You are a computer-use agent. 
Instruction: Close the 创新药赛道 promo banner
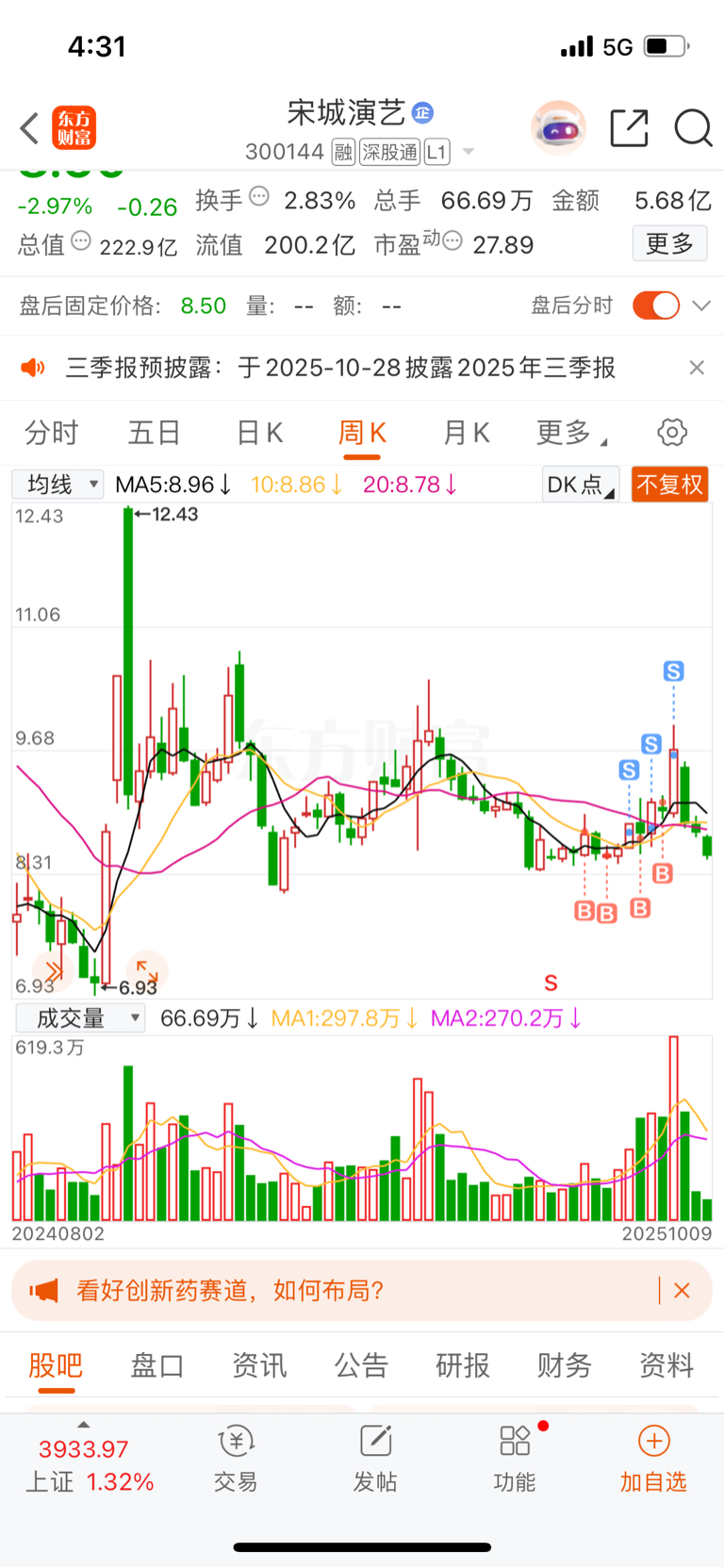[682, 1291]
